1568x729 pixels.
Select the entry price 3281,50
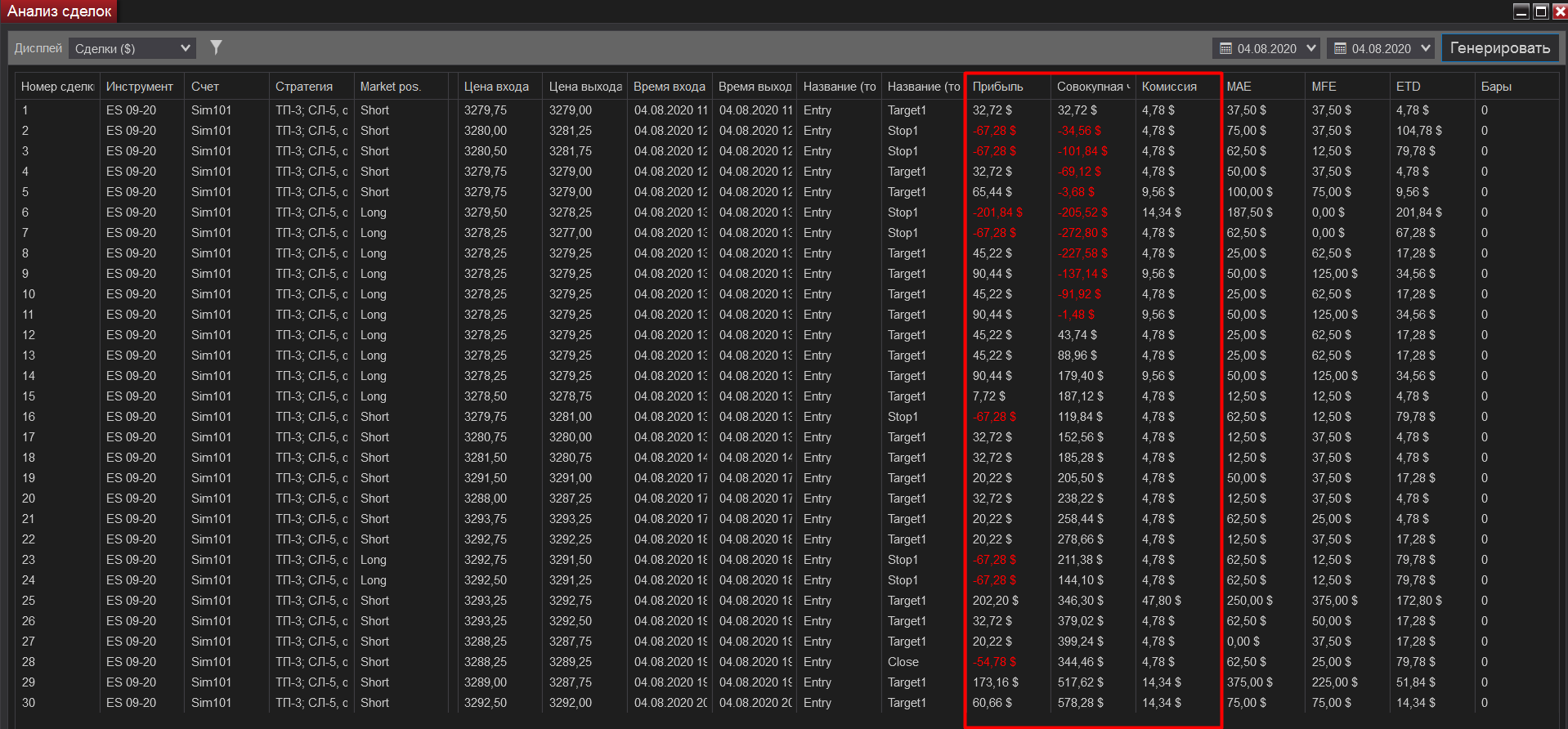point(486,458)
